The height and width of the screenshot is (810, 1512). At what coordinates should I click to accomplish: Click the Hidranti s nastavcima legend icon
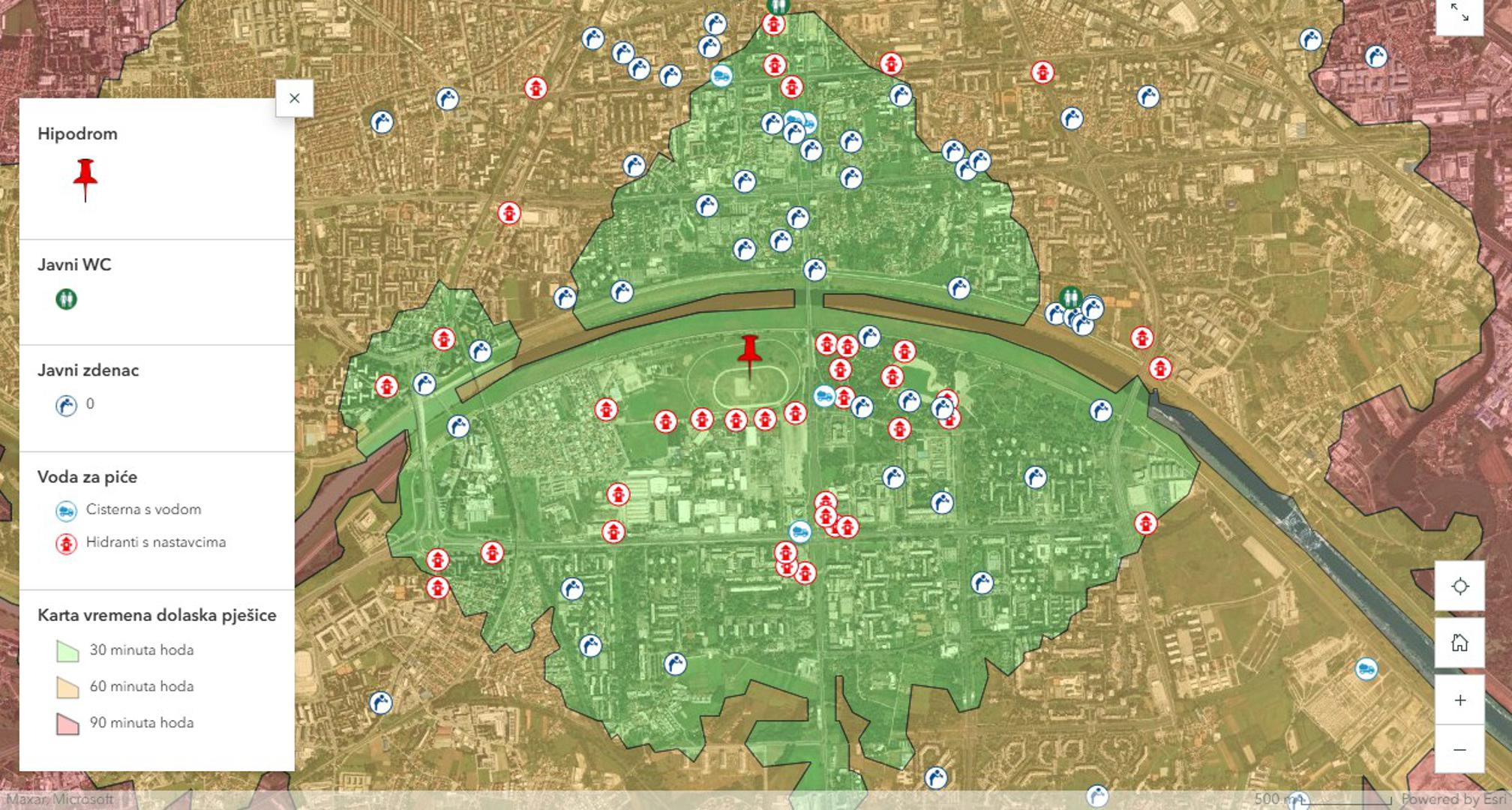click(x=66, y=544)
